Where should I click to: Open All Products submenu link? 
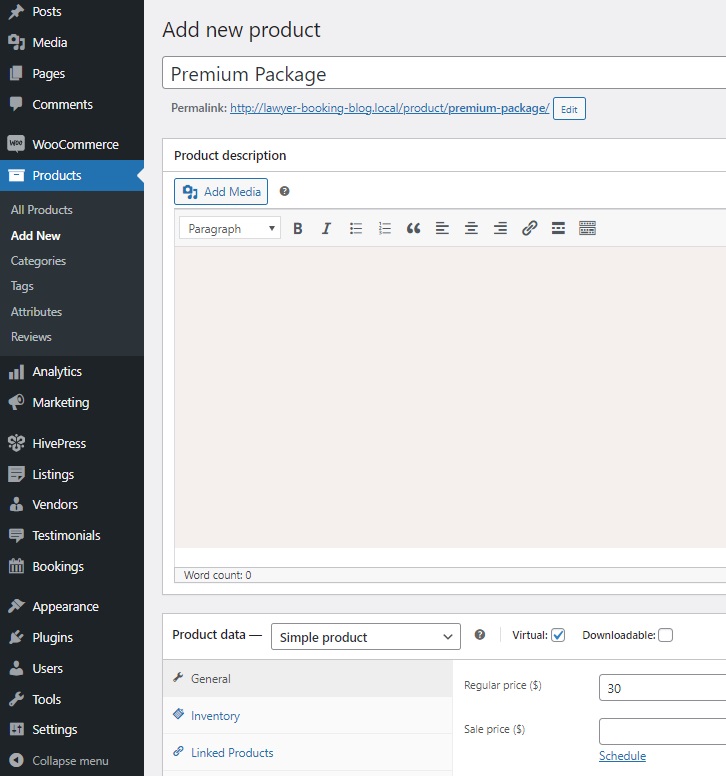(42, 210)
